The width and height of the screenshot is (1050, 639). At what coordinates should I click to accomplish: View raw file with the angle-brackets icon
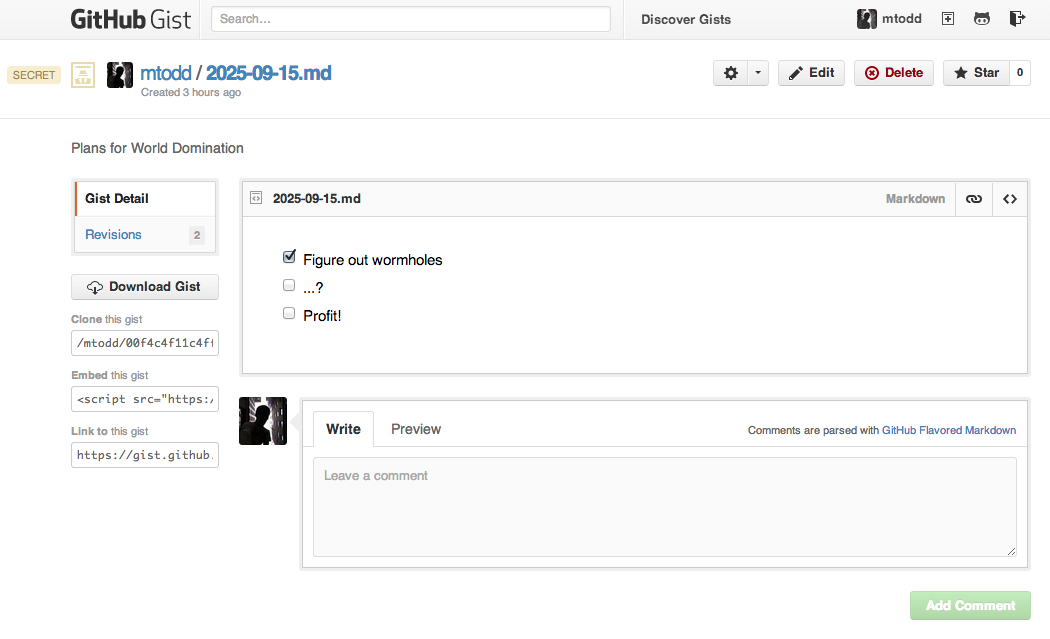(1010, 199)
